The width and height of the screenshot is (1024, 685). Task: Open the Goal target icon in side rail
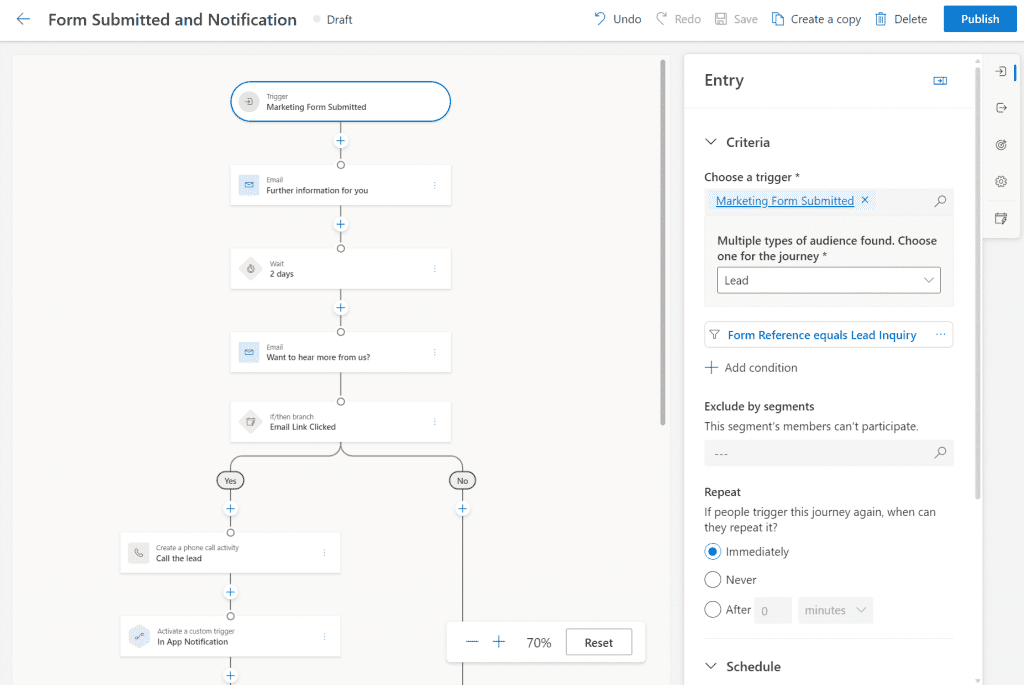1001,145
